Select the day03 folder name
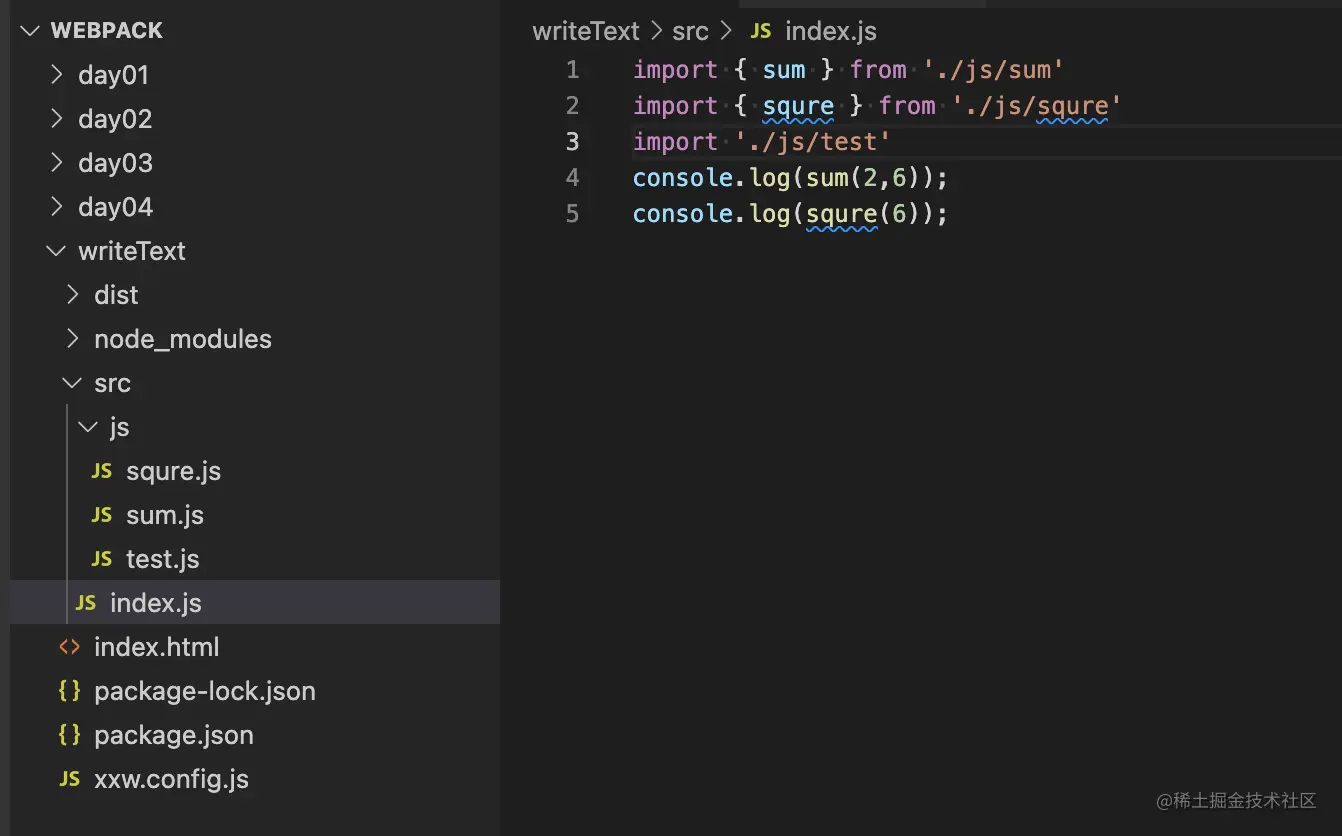The image size is (1342, 836). pos(115,163)
